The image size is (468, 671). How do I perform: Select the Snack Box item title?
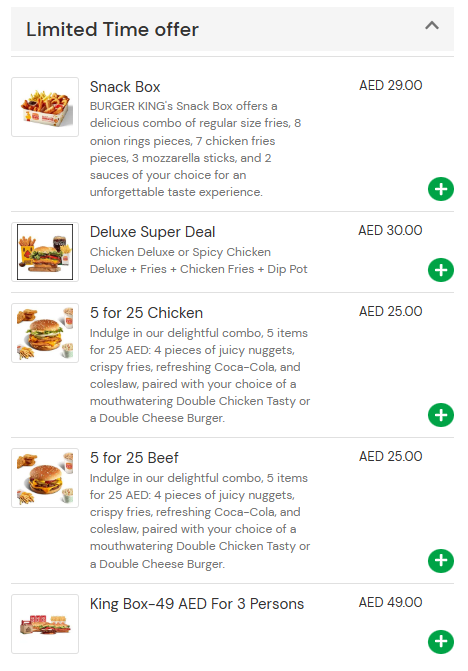[x=125, y=87]
